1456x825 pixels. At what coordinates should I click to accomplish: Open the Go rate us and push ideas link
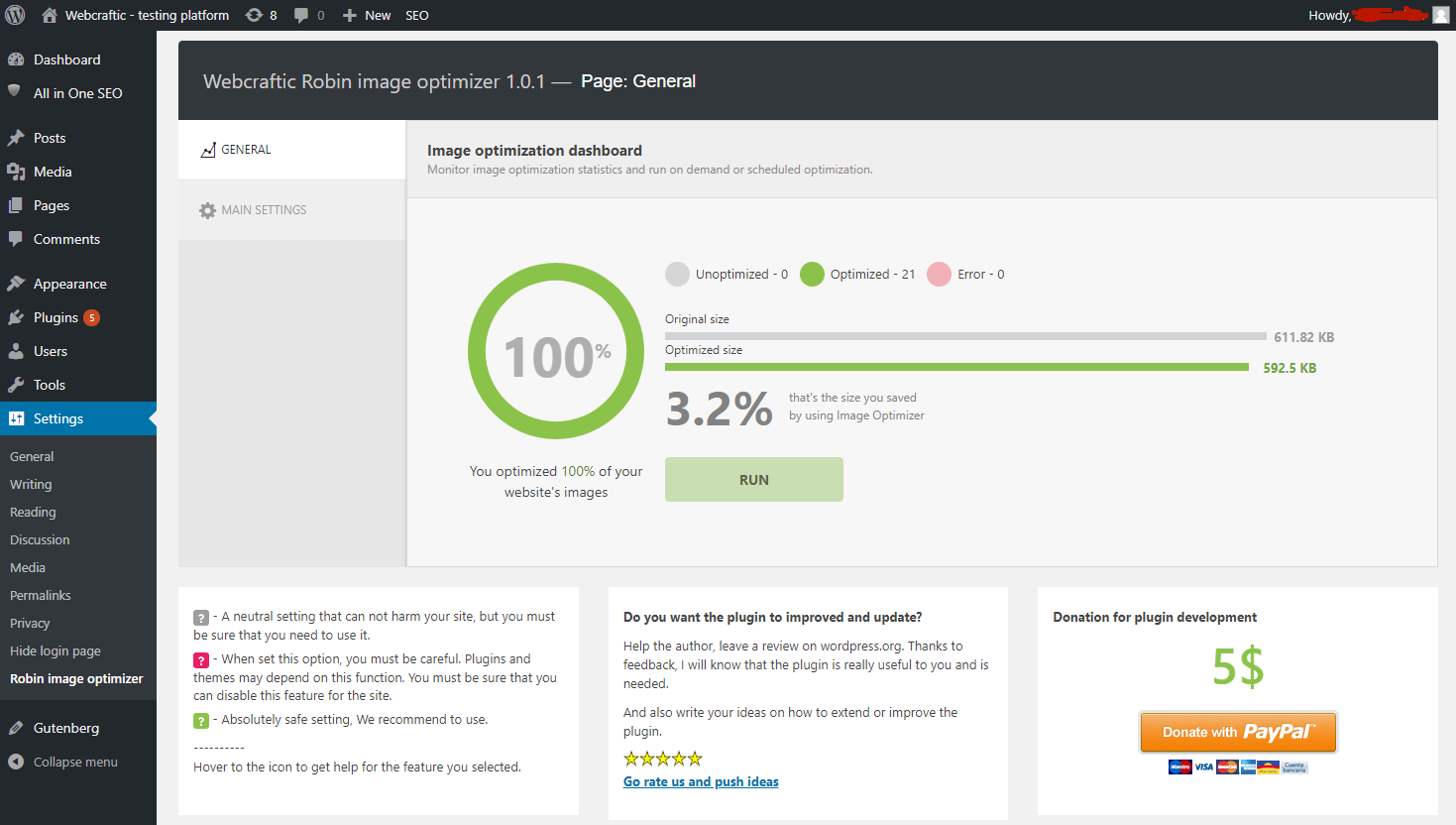[701, 781]
